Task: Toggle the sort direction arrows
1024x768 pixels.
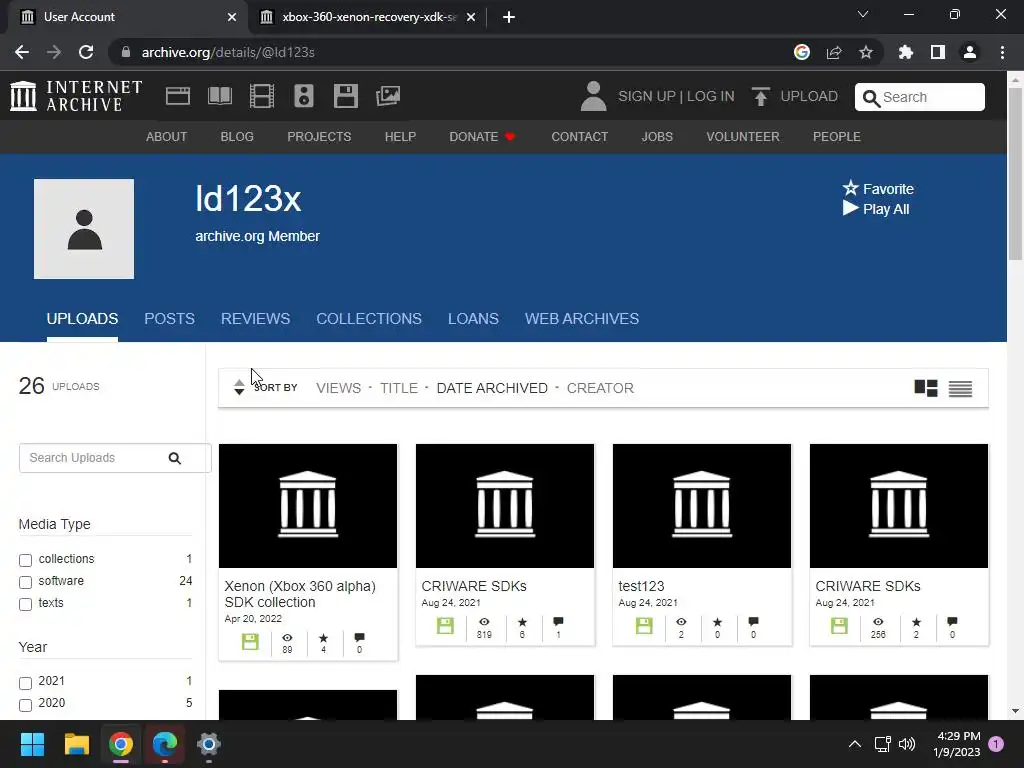Action: [x=239, y=387]
